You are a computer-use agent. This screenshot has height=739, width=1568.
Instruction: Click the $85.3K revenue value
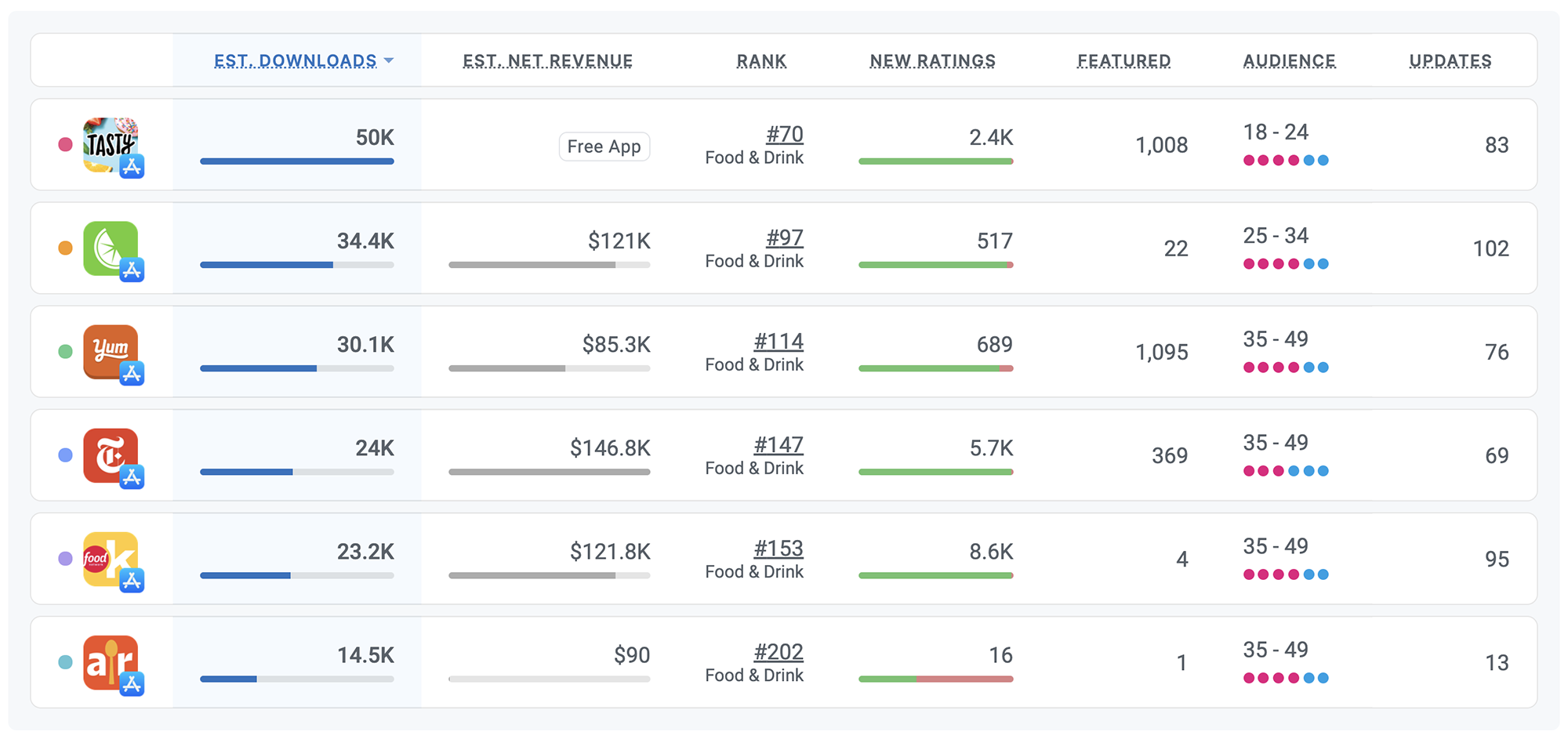pos(616,344)
